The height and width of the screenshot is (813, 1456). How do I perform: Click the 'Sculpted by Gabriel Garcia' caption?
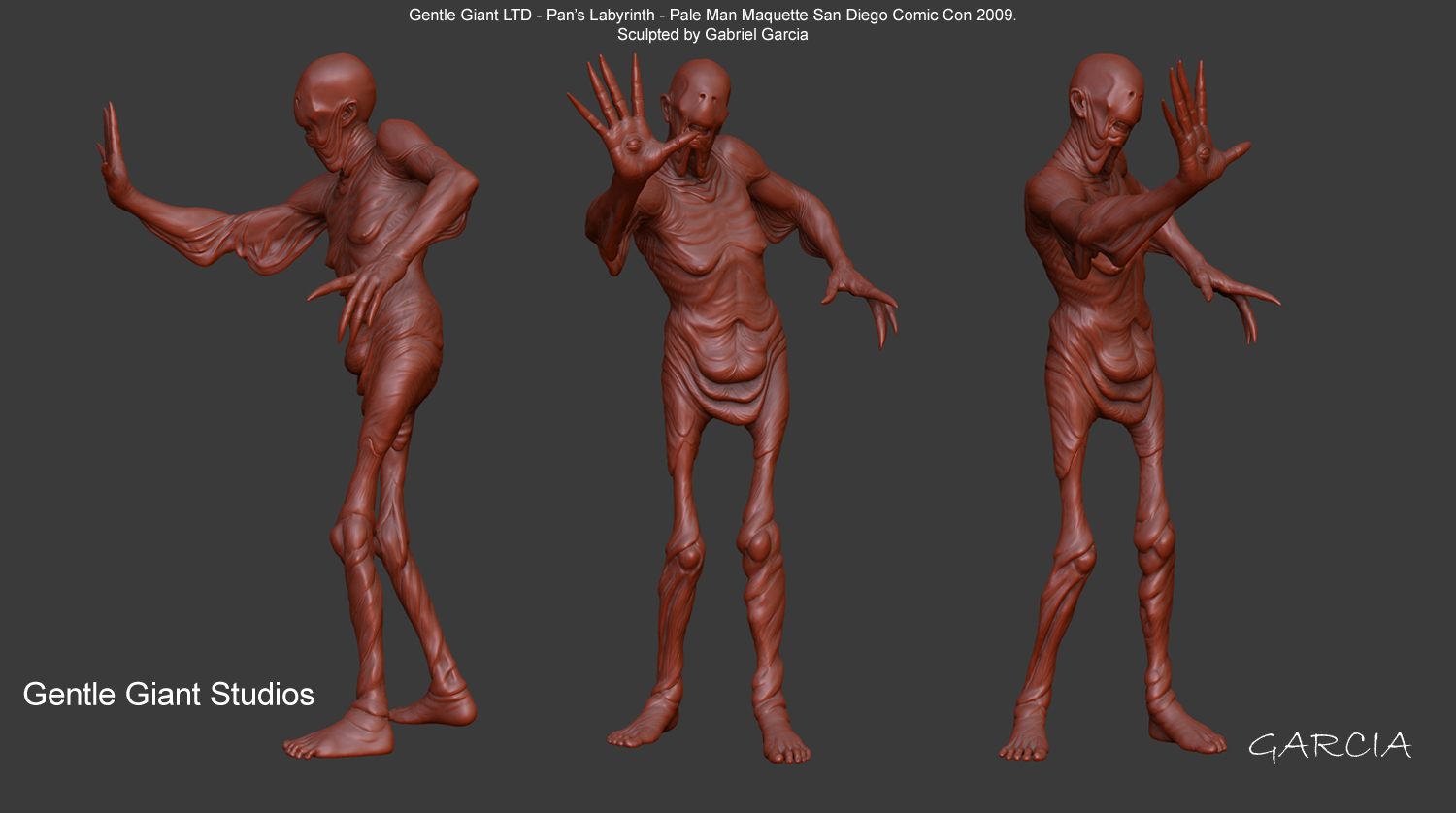712,35
